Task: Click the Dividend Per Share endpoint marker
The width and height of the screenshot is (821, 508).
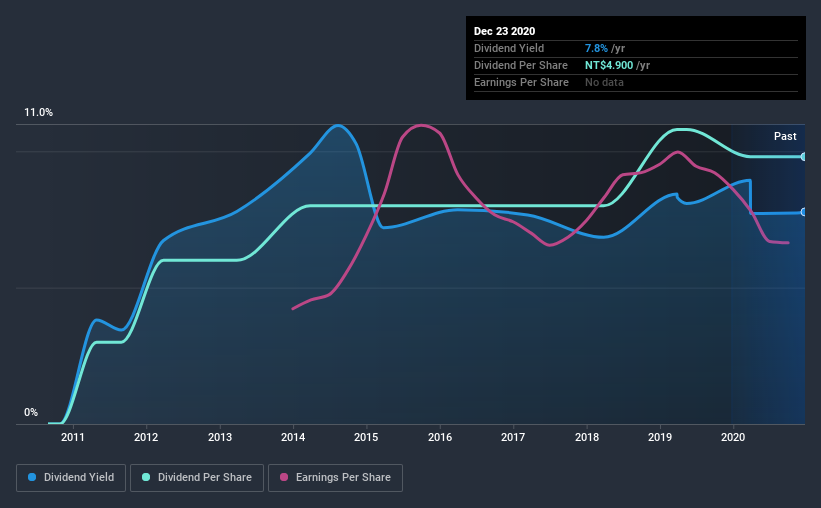Action: click(803, 157)
